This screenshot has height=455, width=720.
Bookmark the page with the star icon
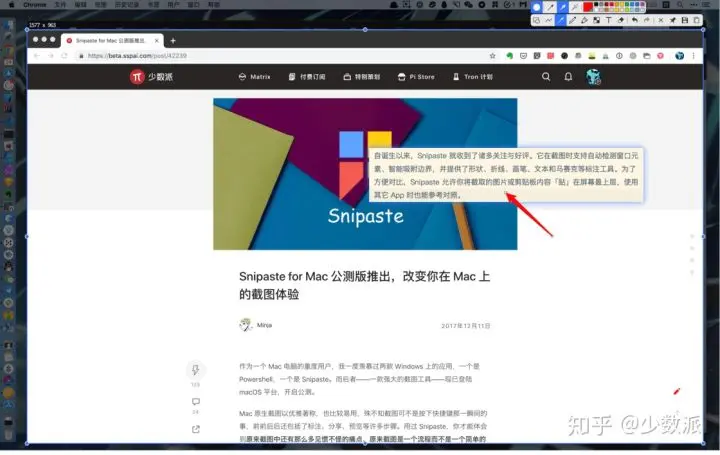[493, 56]
